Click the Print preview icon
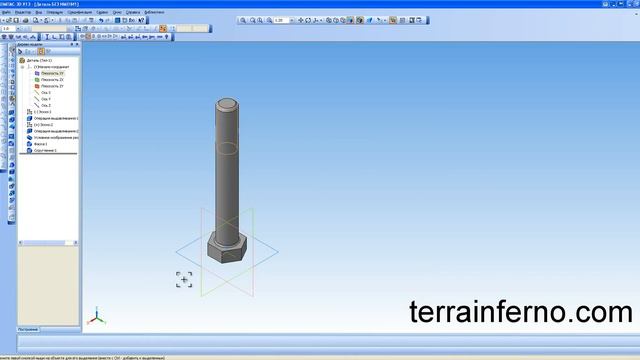 (x=36, y=20)
